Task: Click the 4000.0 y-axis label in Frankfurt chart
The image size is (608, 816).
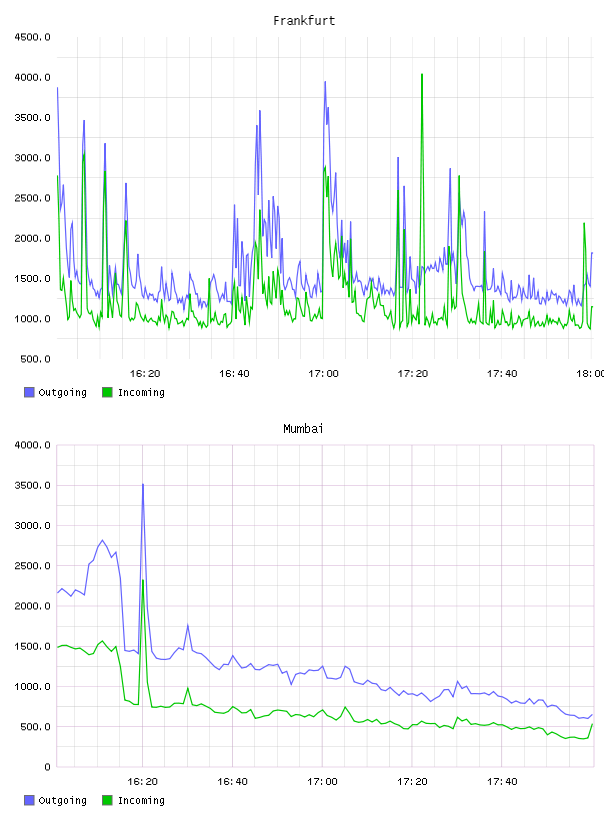Action: (x=32, y=78)
